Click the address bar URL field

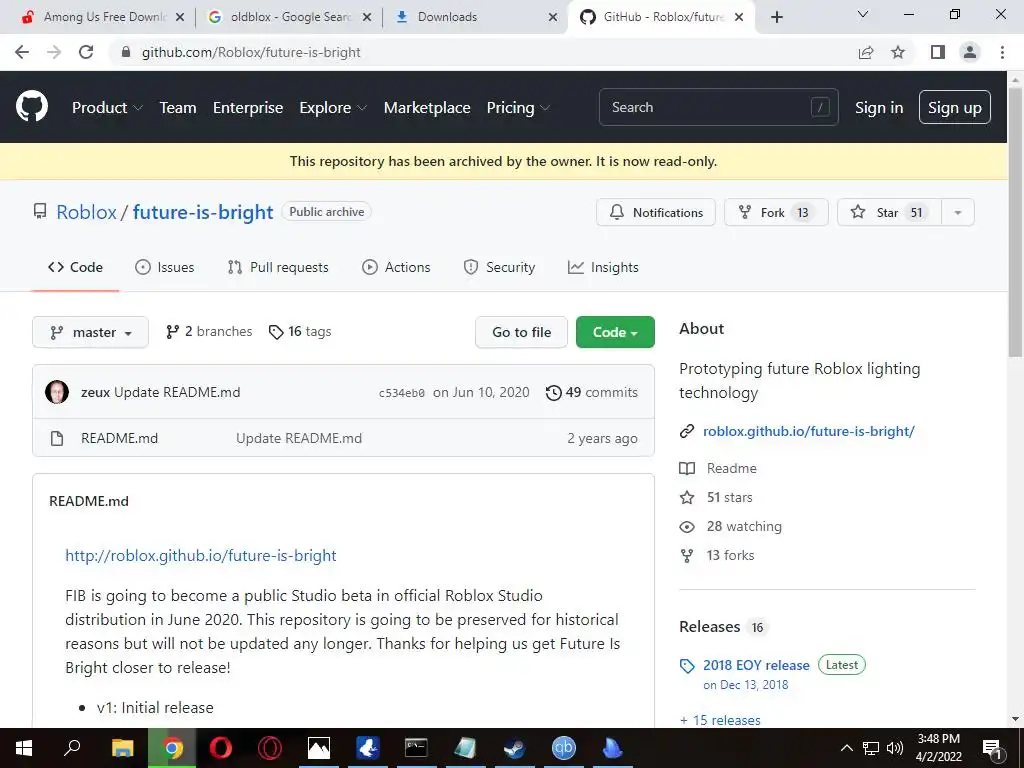coord(483,52)
